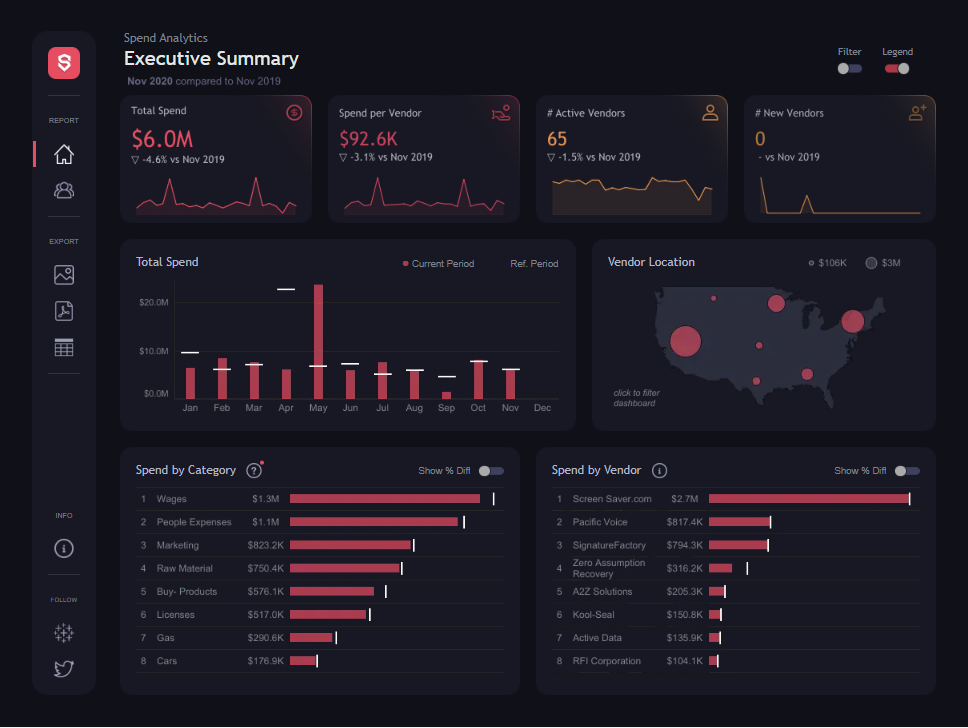Screen dimensions: 968x728
Task: Toggle Show % Diff for Spend by Category
Action: tap(491, 471)
